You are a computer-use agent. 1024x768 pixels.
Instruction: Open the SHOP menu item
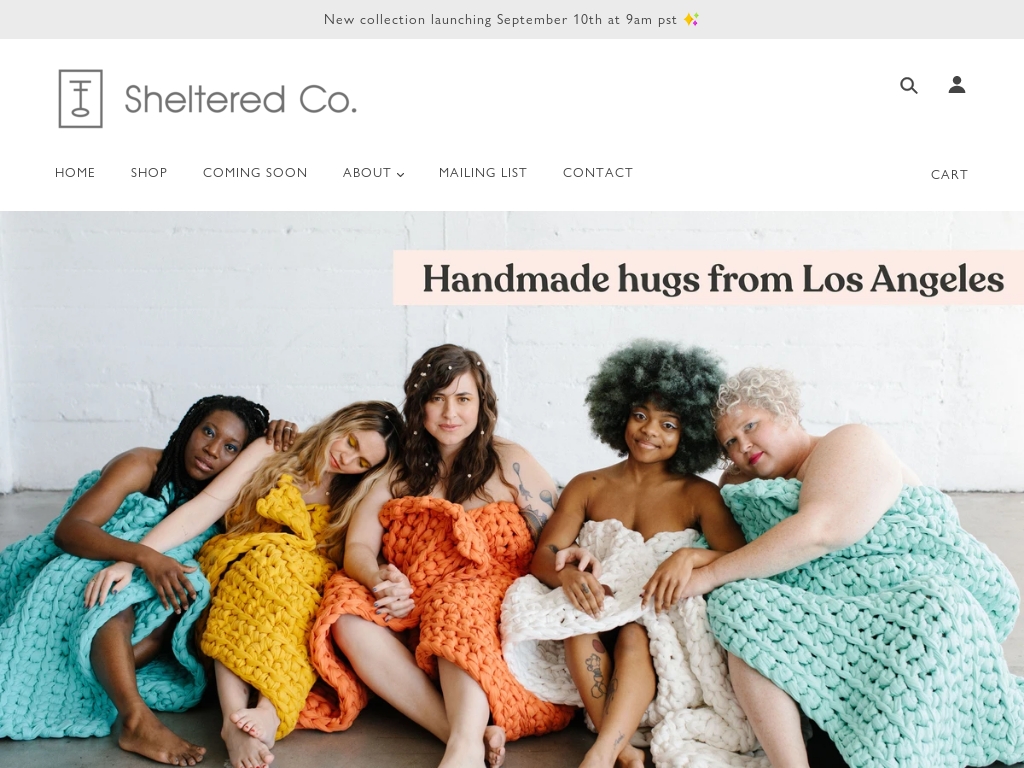click(x=149, y=172)
